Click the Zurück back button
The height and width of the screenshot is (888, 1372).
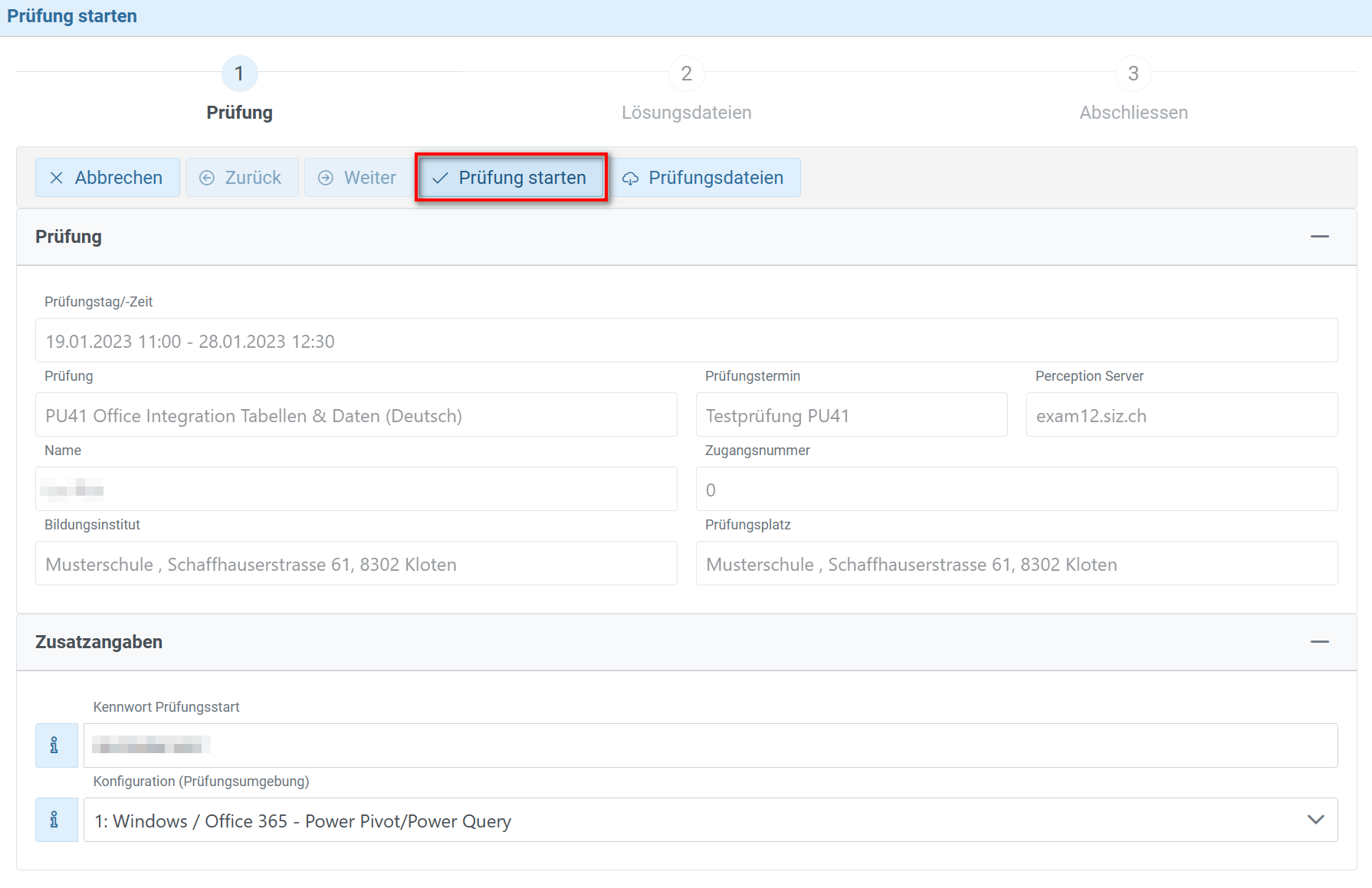pos(241,178)
